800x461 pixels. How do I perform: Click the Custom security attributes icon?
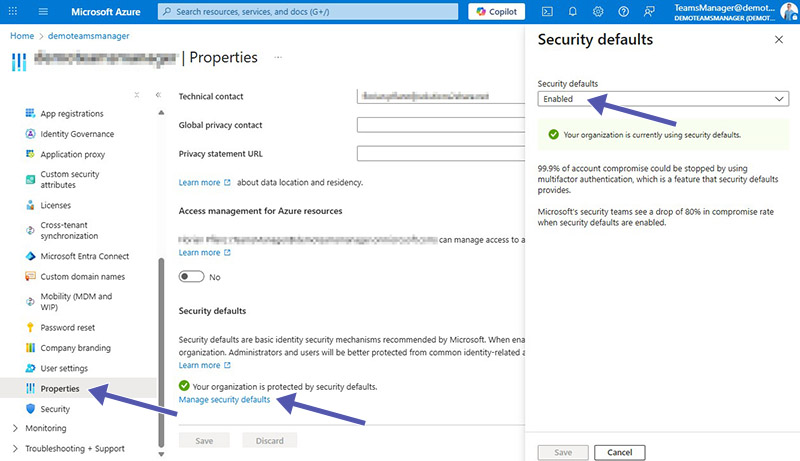click(30, 180)
